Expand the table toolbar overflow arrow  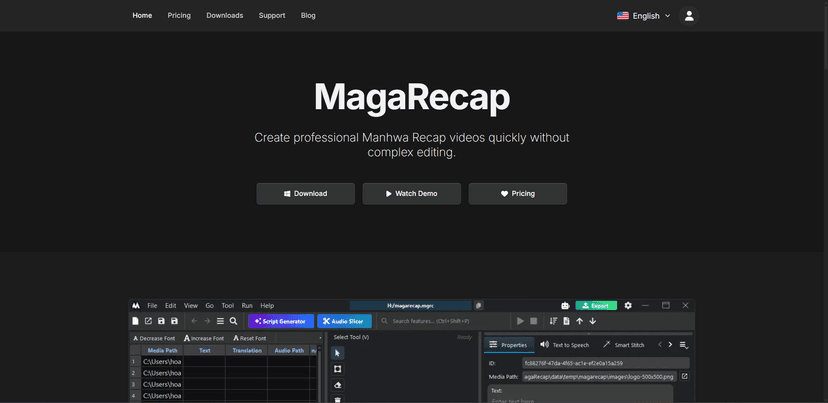(320, 338)
